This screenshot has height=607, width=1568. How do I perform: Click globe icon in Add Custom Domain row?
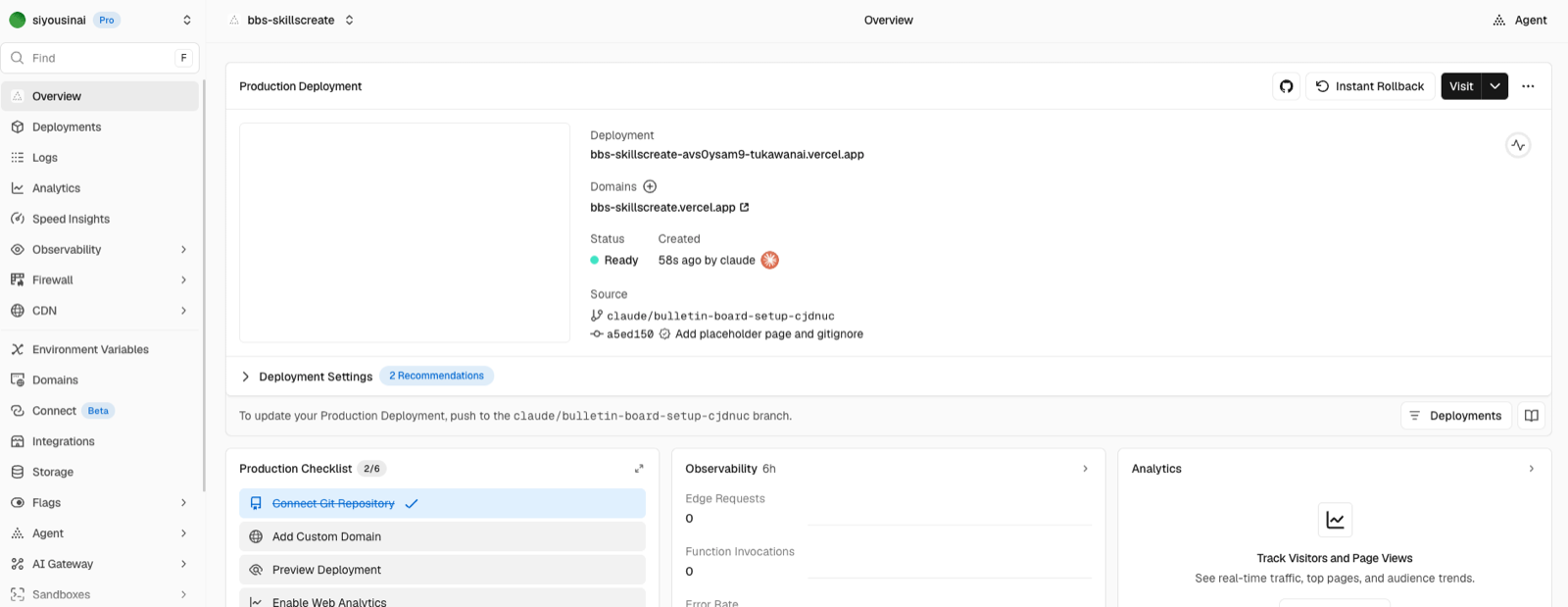tap(256, 536)
